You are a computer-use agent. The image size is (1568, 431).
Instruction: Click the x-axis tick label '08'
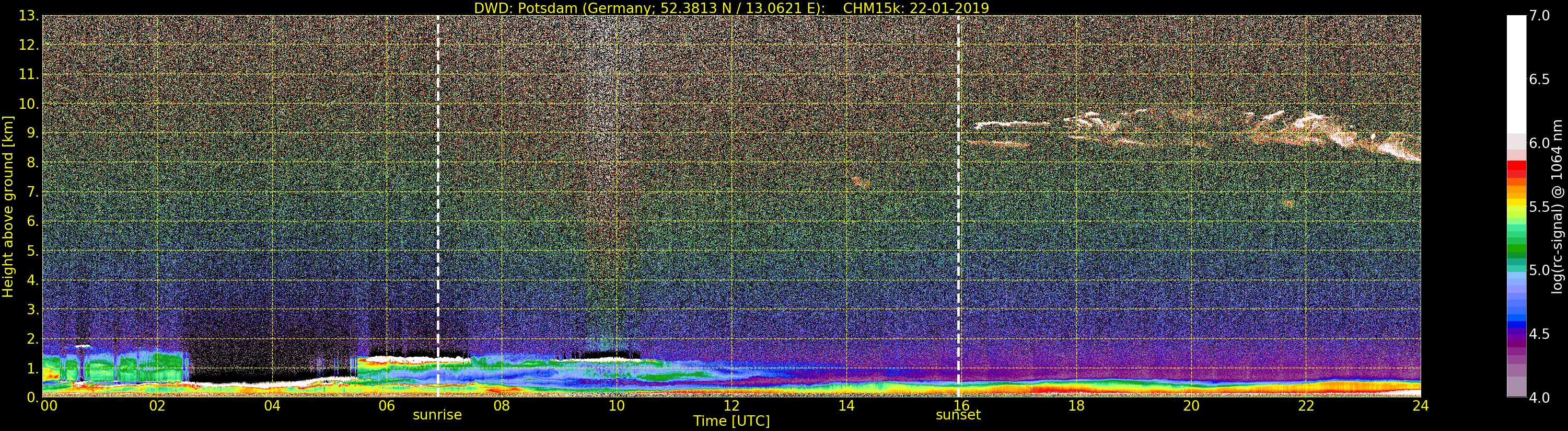point(502,405)
